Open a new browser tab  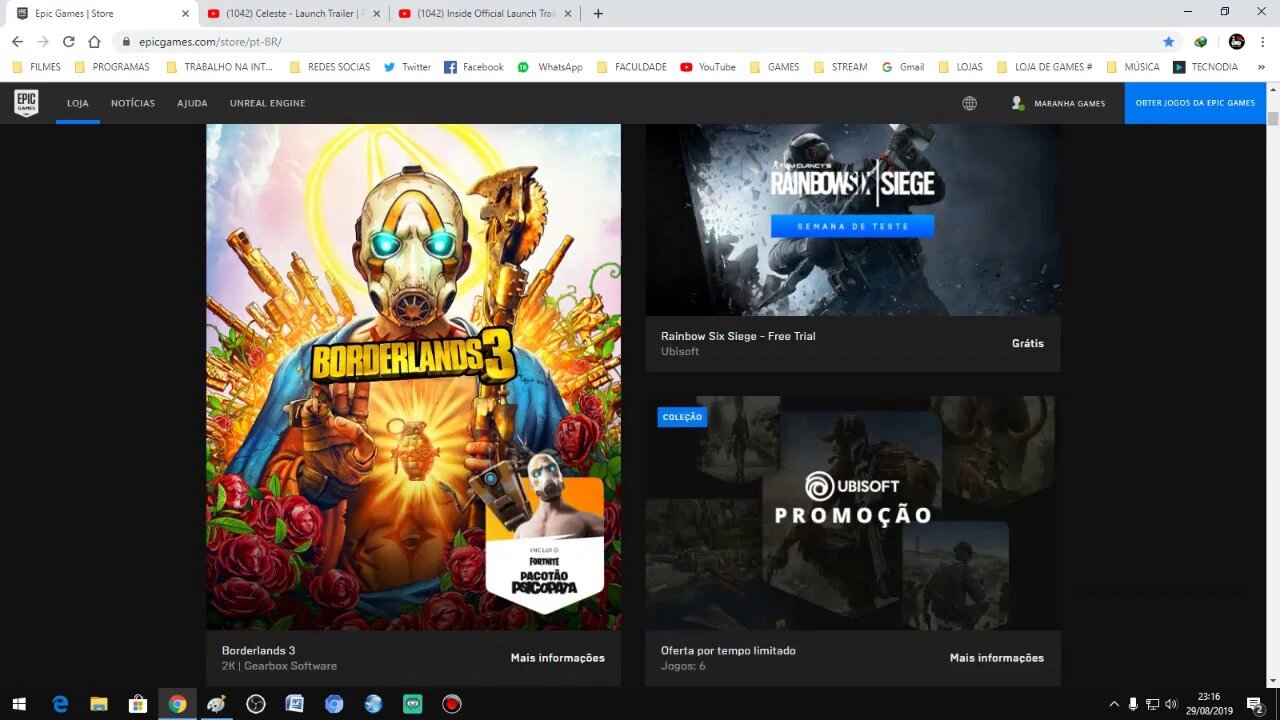coord(598,14)
